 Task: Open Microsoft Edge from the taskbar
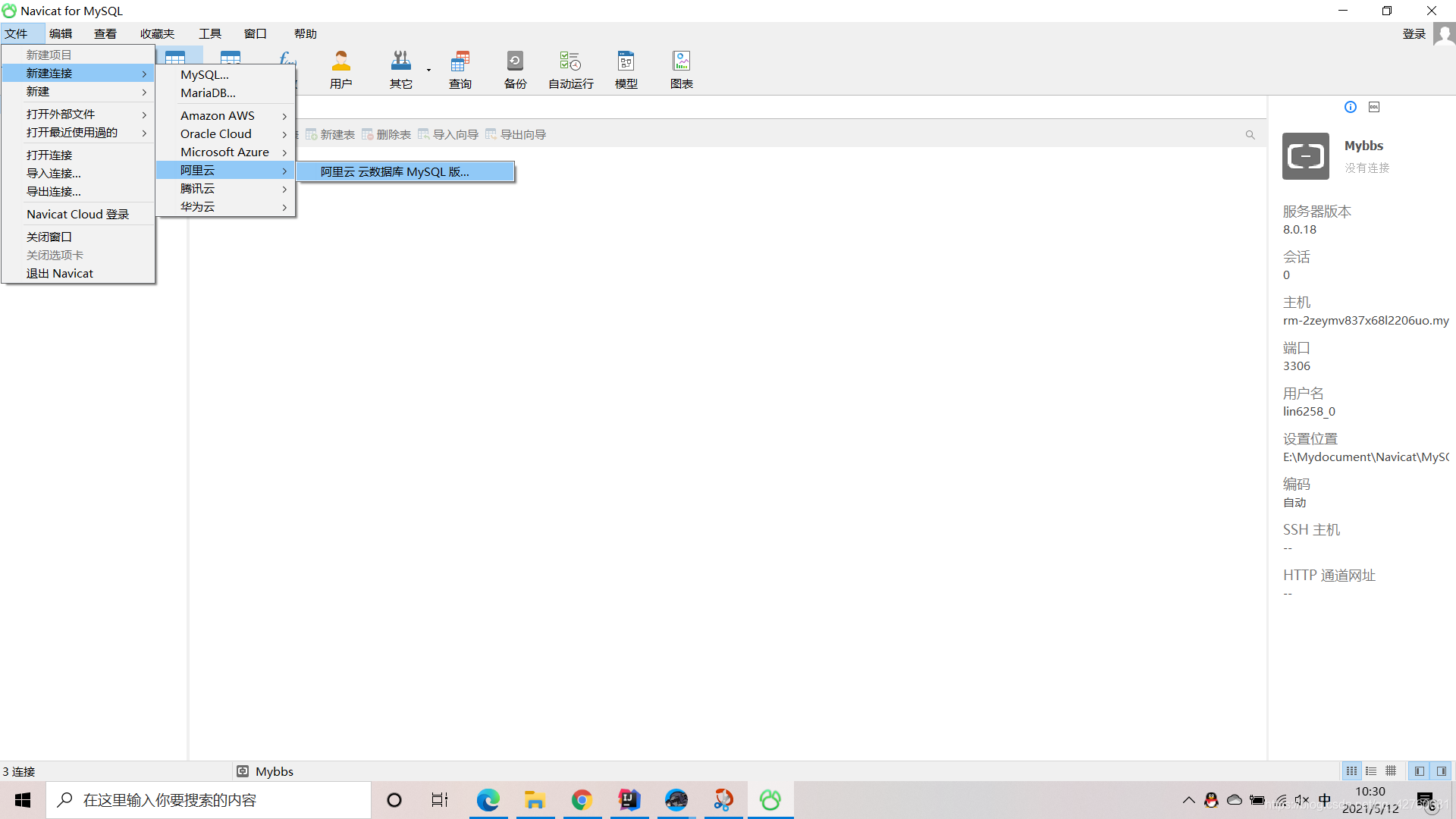pyautogui.click(x=488, y=800)
